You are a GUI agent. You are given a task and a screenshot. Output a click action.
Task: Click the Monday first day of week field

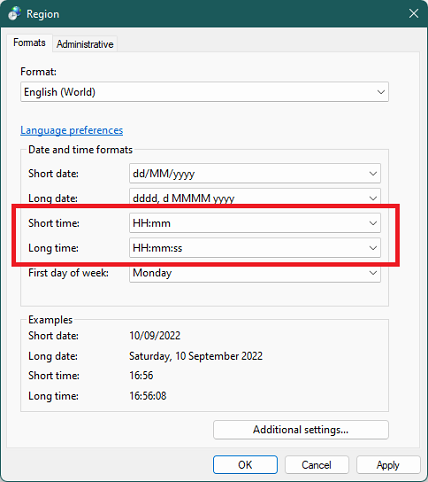click(255, 273)
